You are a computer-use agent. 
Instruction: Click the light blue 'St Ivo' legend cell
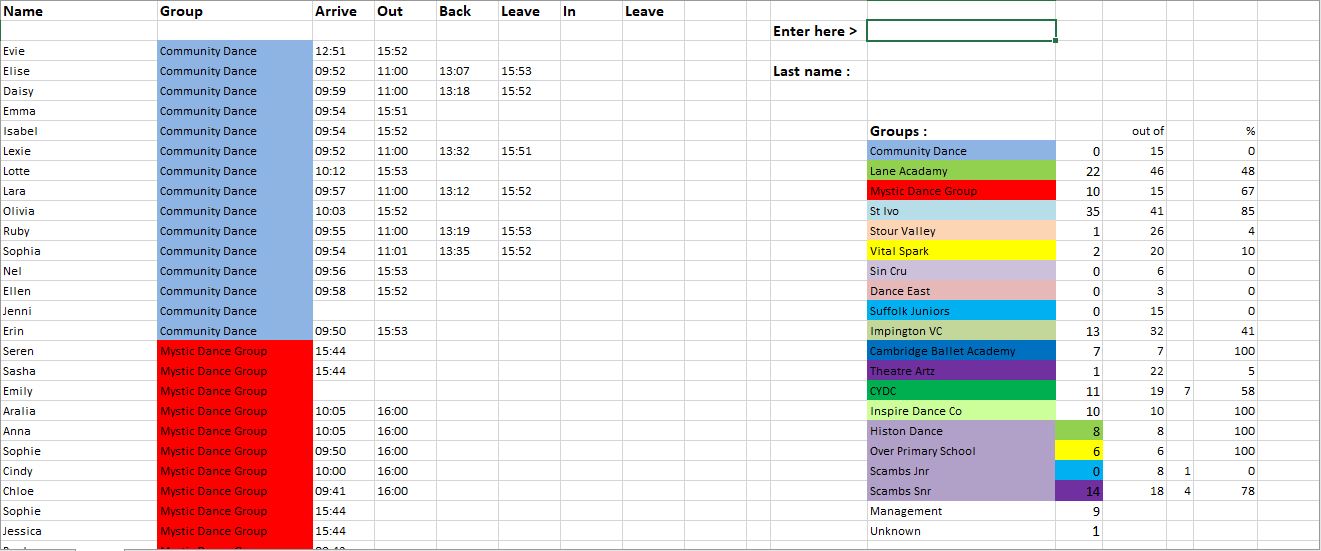(960, 211)
